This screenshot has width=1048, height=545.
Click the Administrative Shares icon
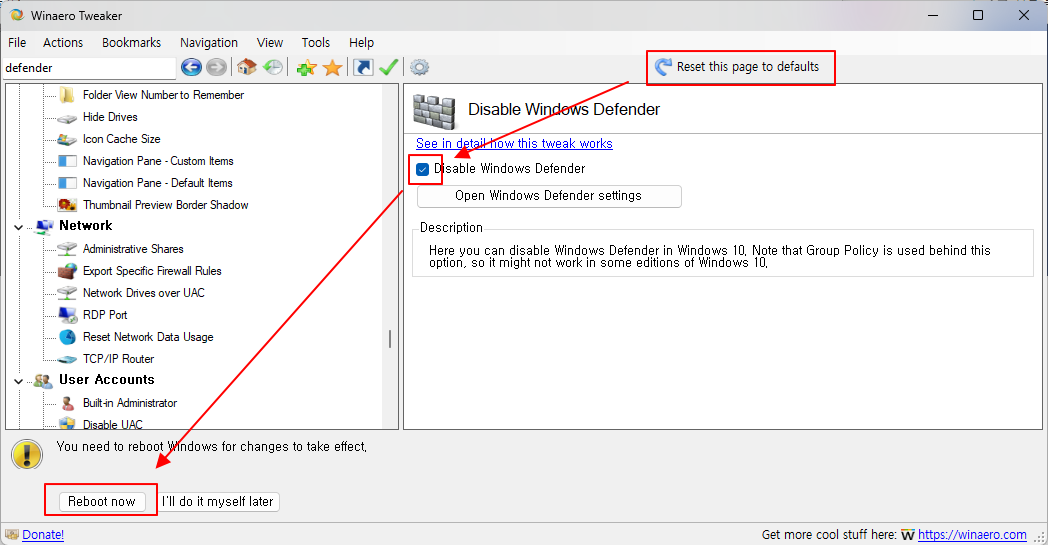[67, 249]
